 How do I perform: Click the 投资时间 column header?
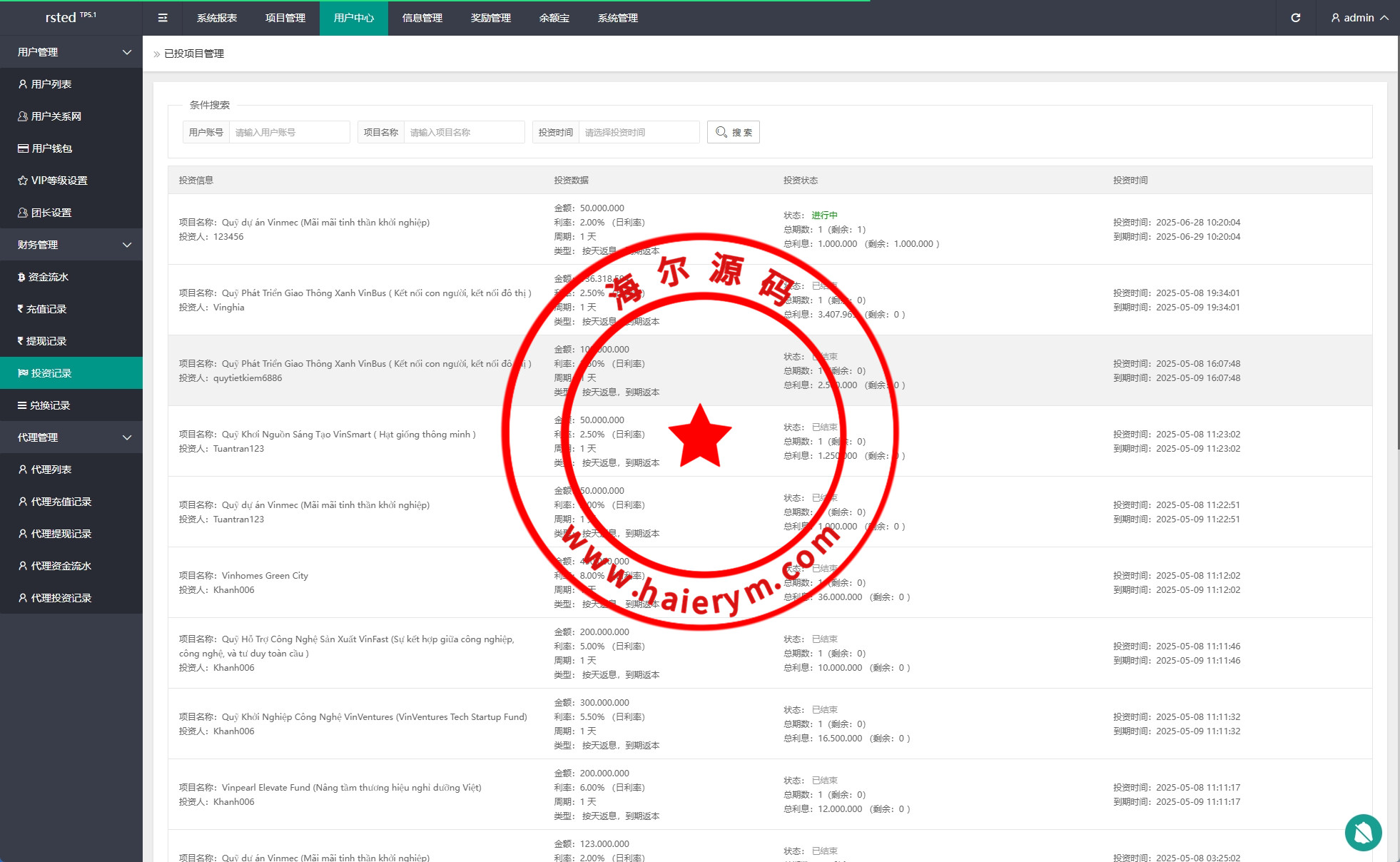click(x=1130, y=181)
